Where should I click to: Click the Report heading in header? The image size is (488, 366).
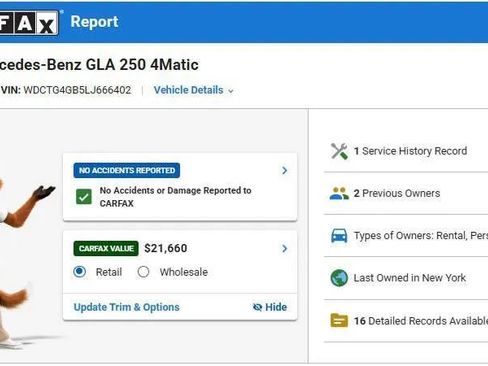(95, 22)
